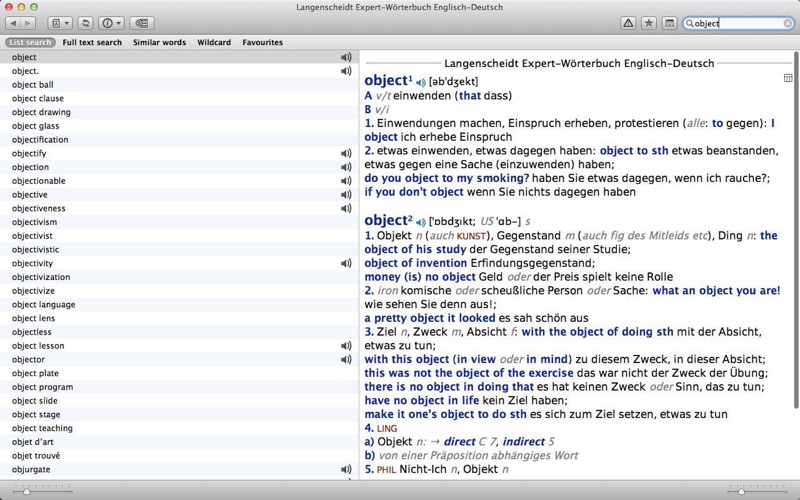This screenshot has width=800, height=500.
Task: Play audio for 'object.' list entry
Action: (346, 71)
